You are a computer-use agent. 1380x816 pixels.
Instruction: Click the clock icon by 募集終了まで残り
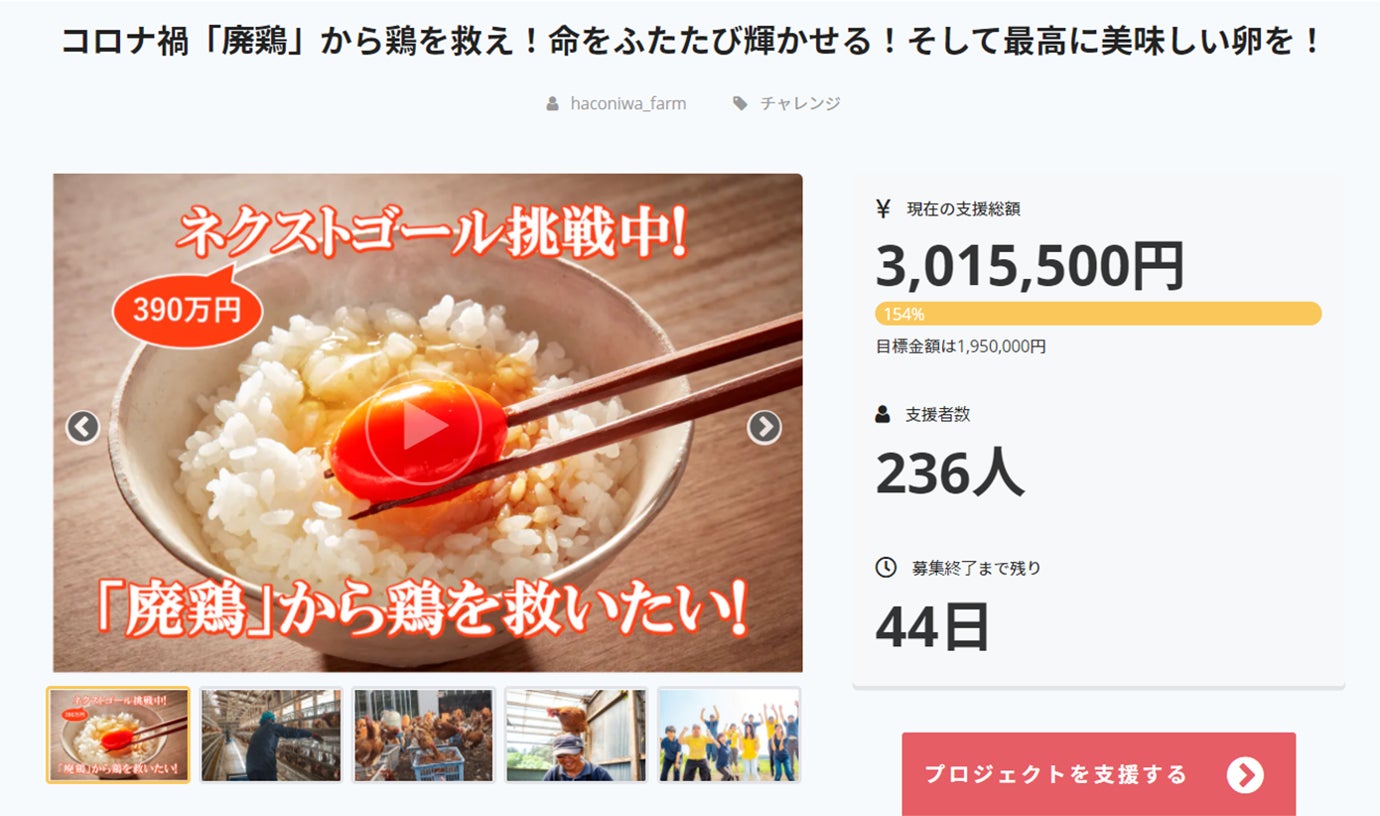[x=886, y=567]
